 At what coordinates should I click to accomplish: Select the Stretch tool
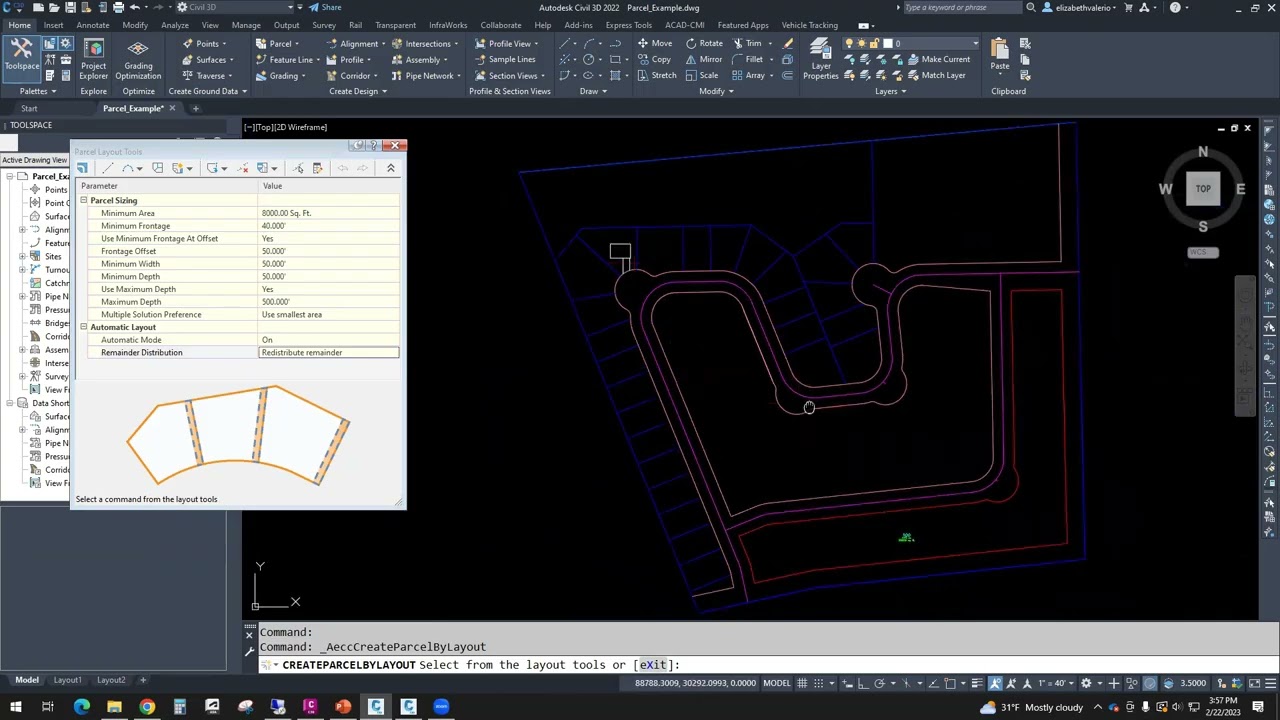pos(656,75)
